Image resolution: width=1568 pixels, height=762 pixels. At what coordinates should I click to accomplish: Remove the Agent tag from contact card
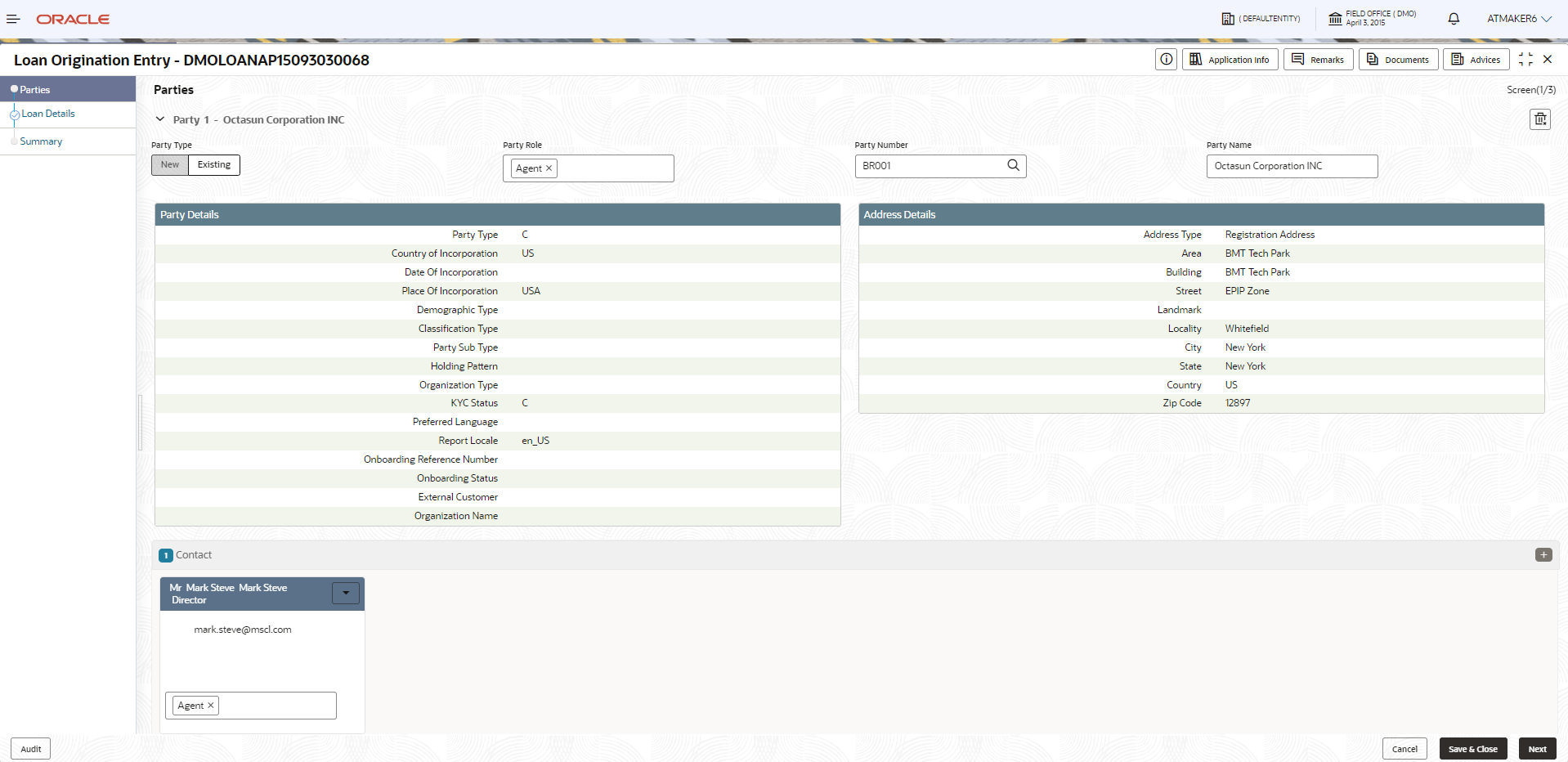(211, 706)
